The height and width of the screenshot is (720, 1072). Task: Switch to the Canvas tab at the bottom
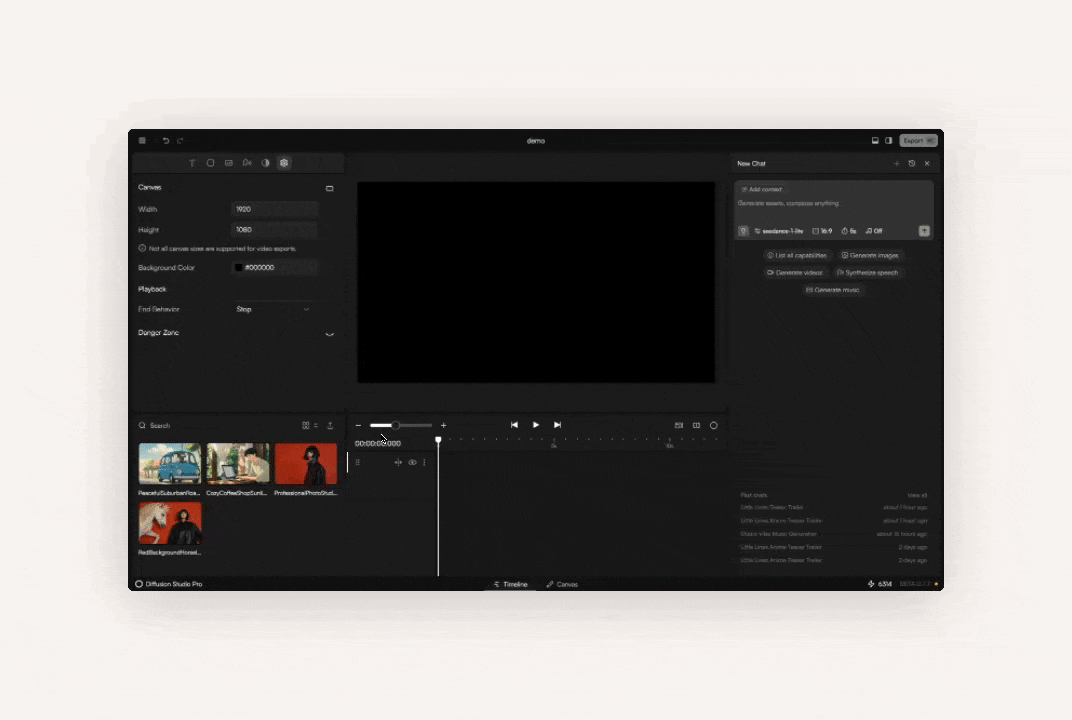point(562,584)
